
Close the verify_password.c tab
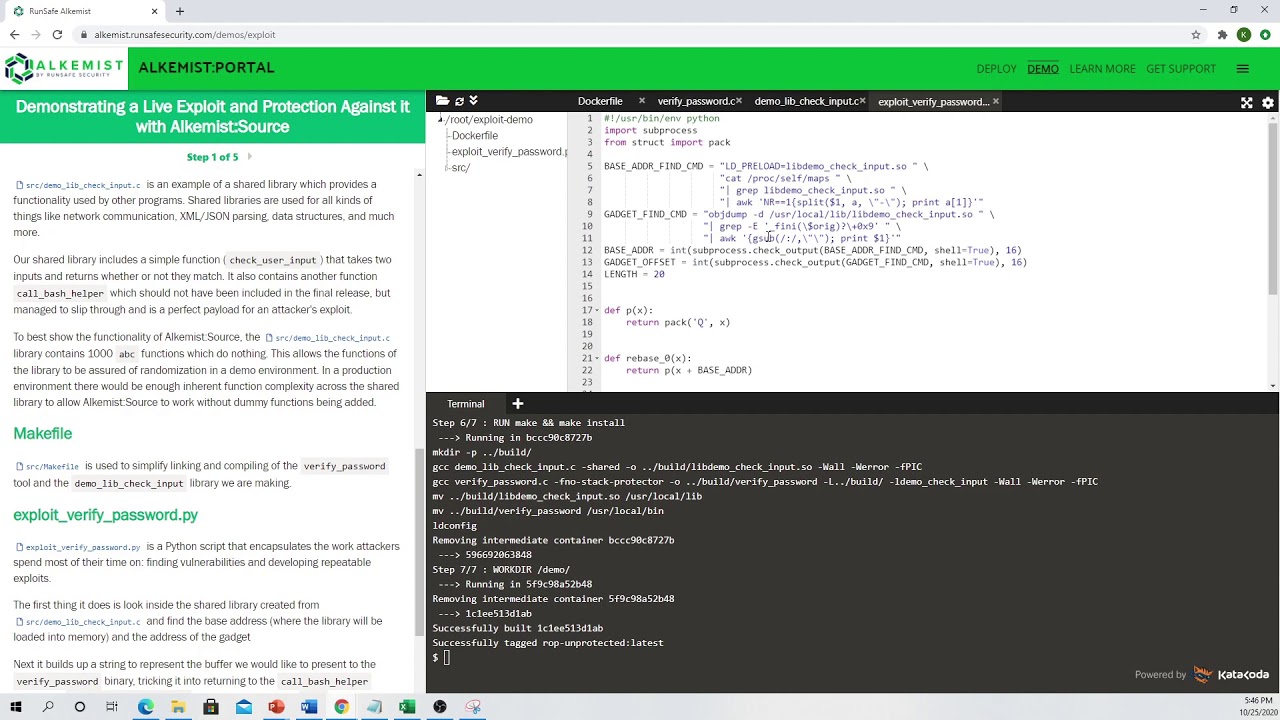741,101
